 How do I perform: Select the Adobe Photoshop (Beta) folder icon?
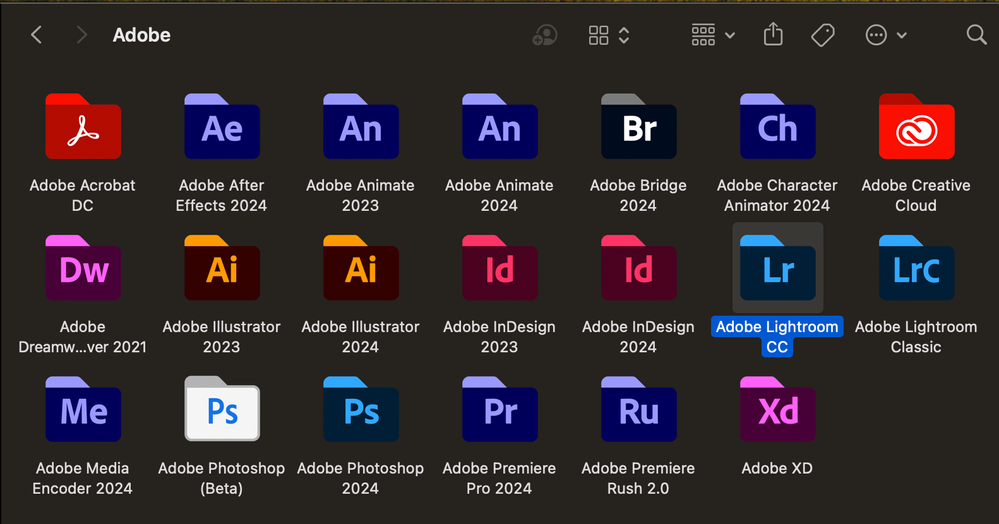pyautogui.click(x=222, y=409)
